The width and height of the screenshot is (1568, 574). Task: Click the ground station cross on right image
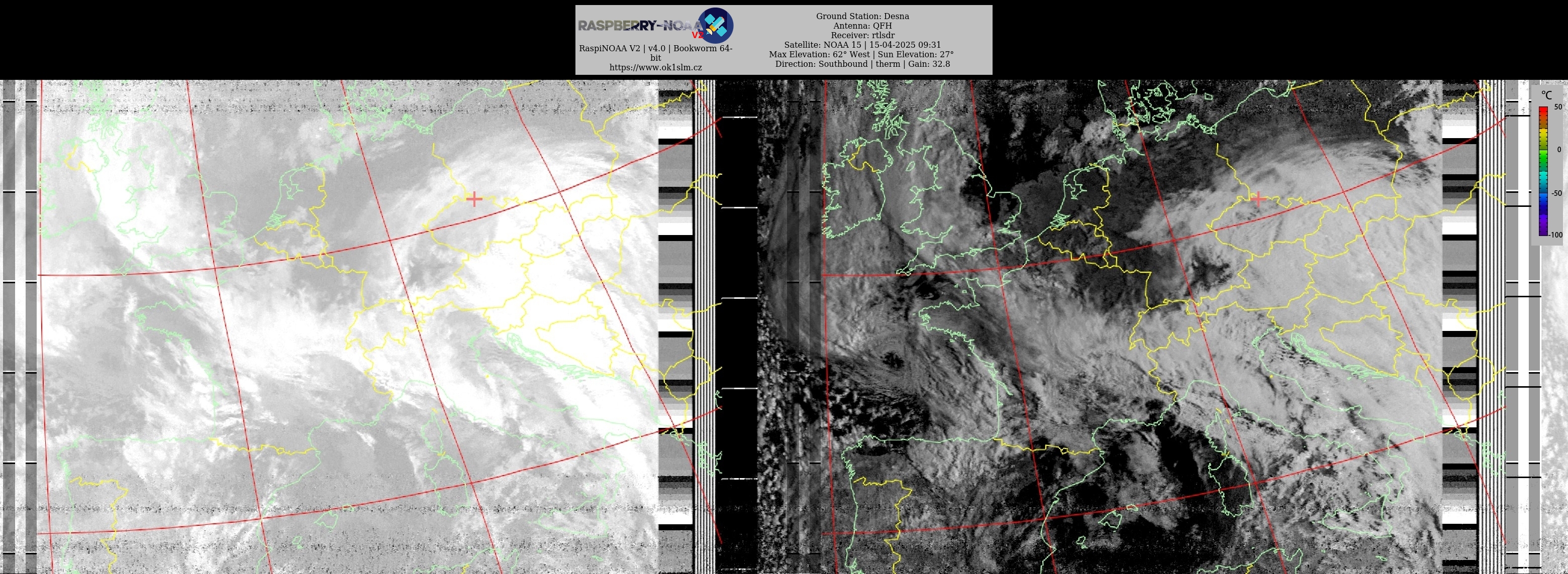tap(1257, 199)
